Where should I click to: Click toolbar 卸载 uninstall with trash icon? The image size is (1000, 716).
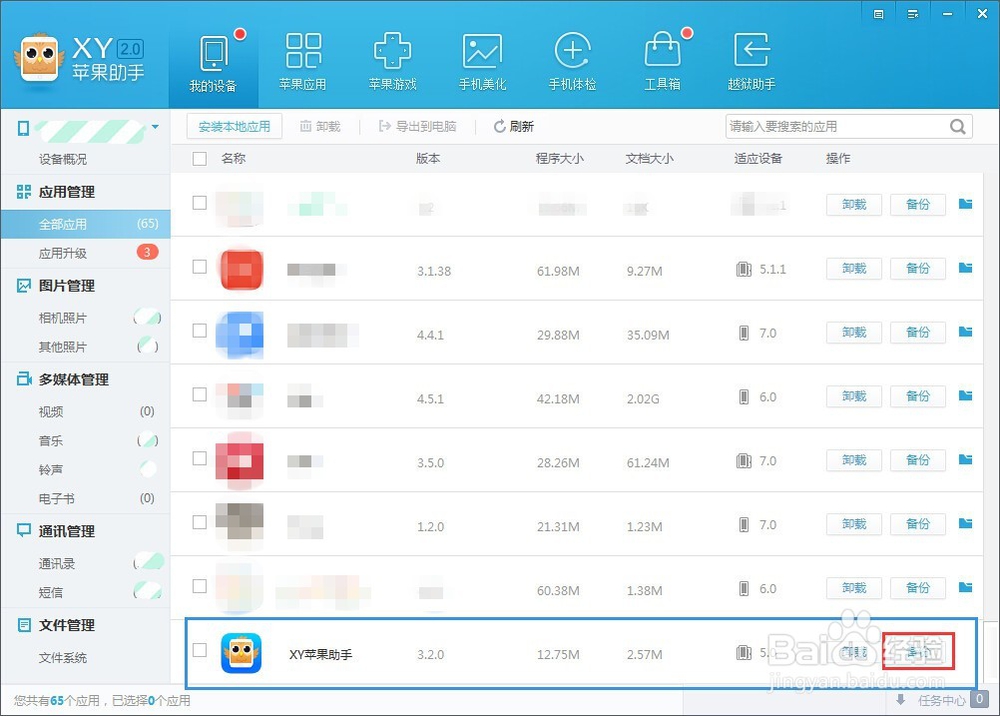coord(320,126)
